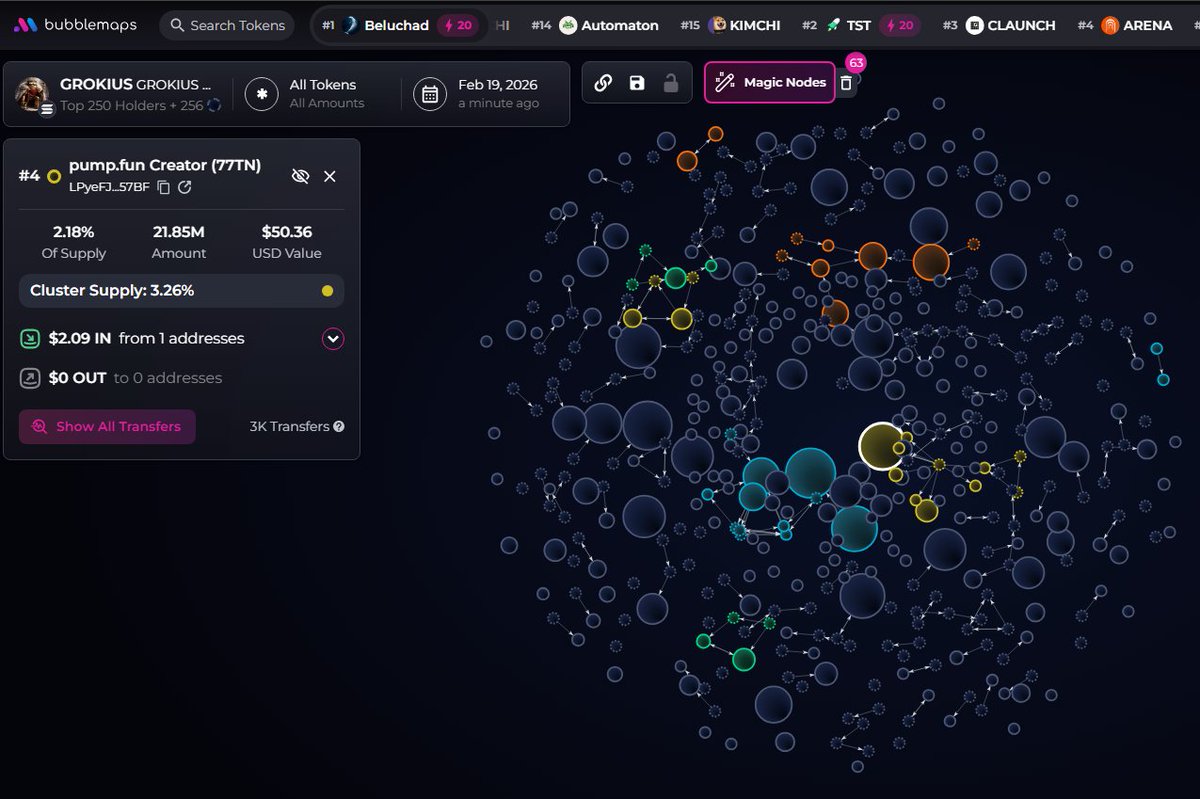Click the 2.18% Of Supply value

(74, 232)
